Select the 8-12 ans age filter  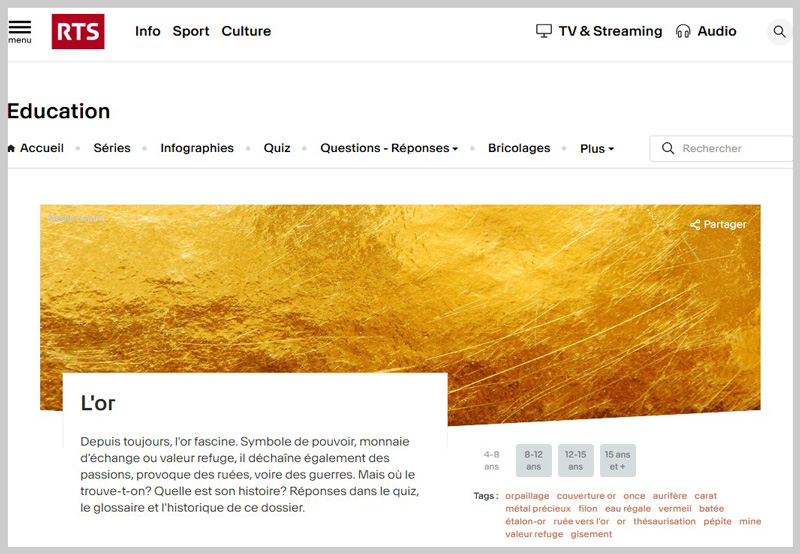[x=533, y=460]
